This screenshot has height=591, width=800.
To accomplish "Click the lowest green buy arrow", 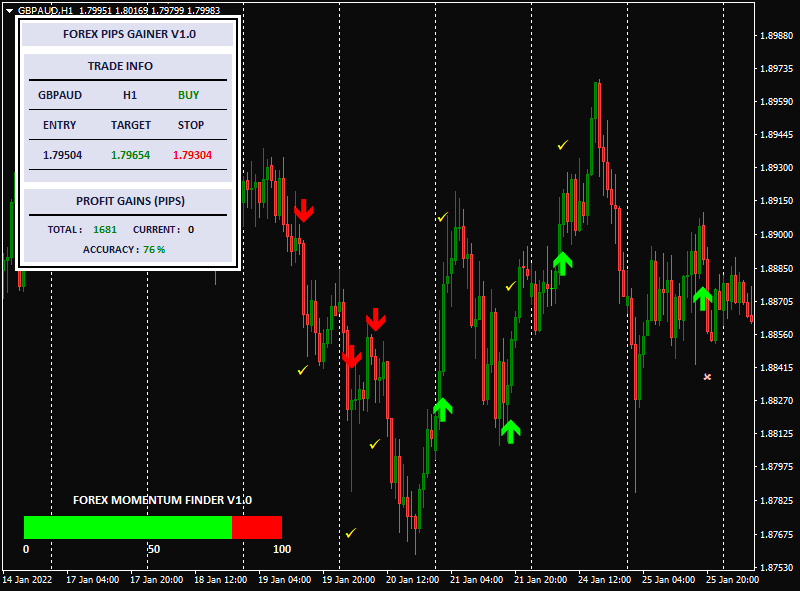I will [511, 431].
